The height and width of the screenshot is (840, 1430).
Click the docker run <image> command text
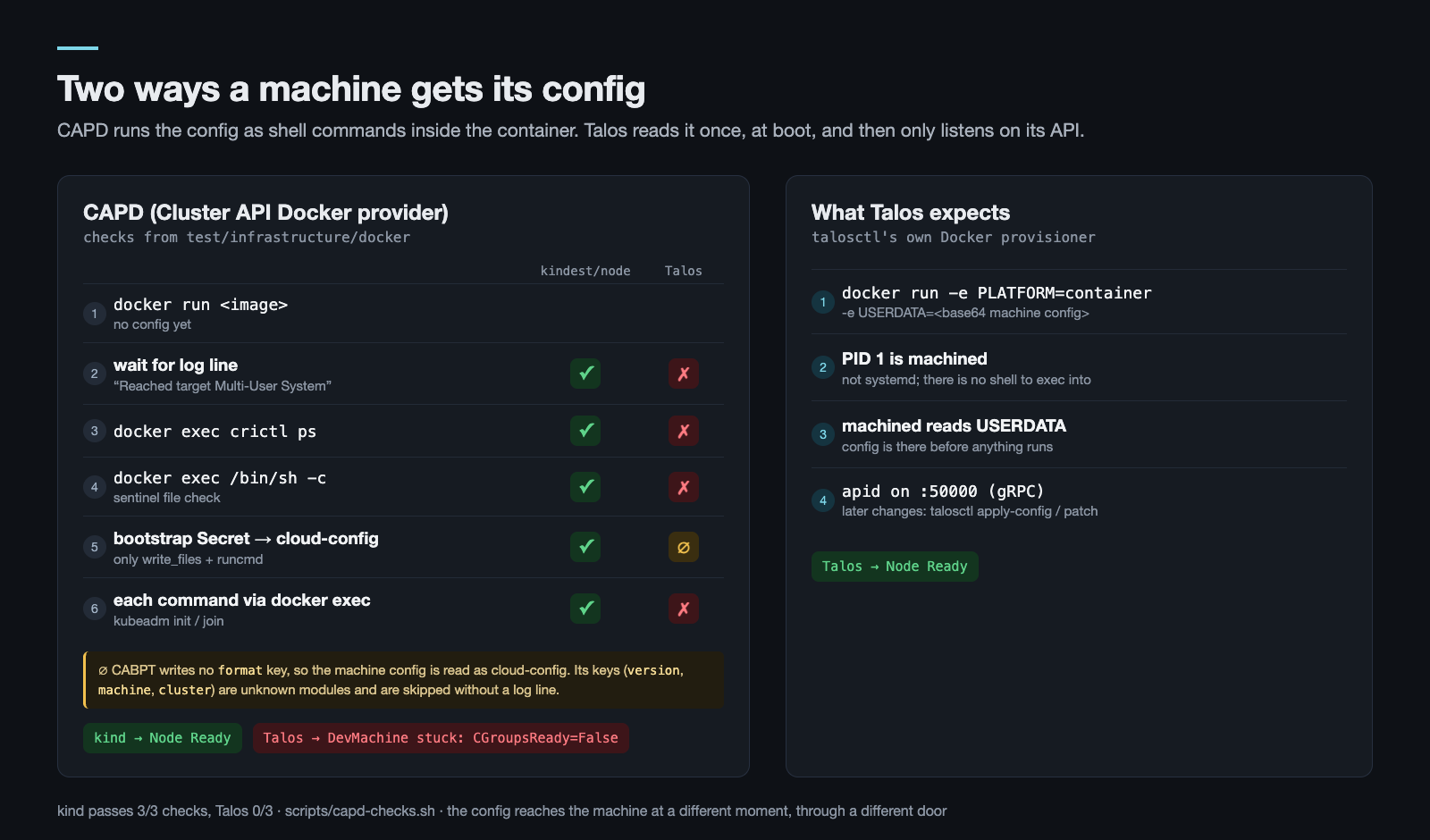coord(201,305)
